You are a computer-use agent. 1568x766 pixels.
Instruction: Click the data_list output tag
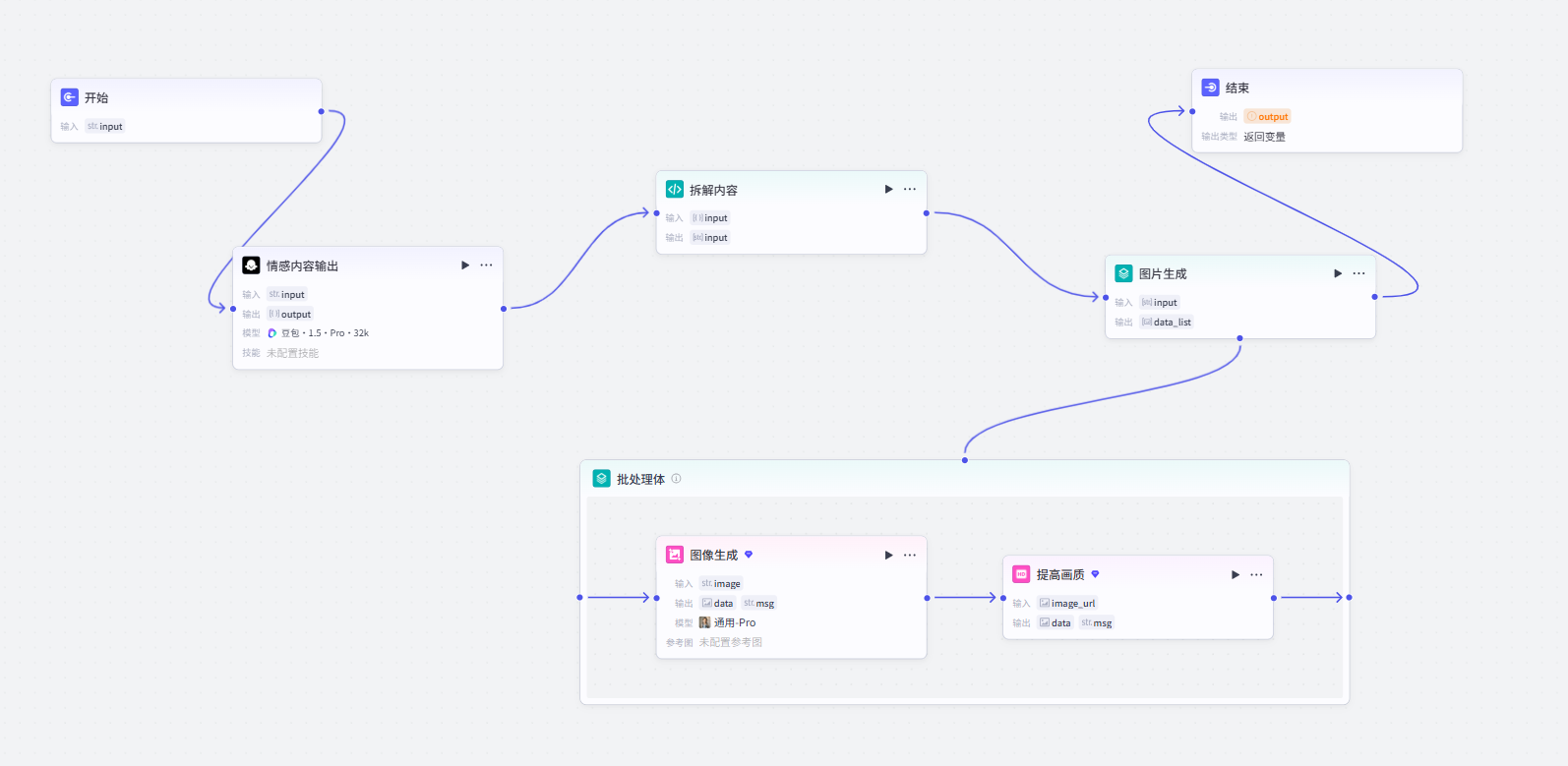pos(1167,323)
